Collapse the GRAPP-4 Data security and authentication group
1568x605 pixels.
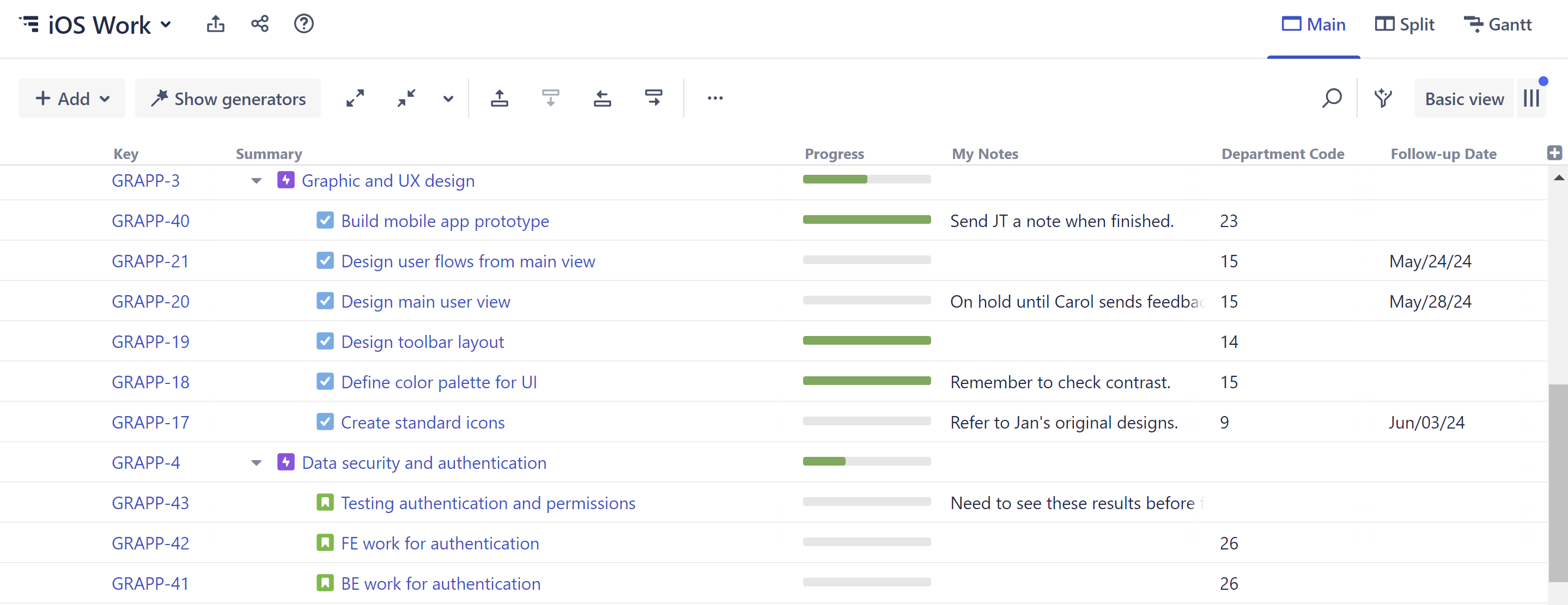point(256,463)
